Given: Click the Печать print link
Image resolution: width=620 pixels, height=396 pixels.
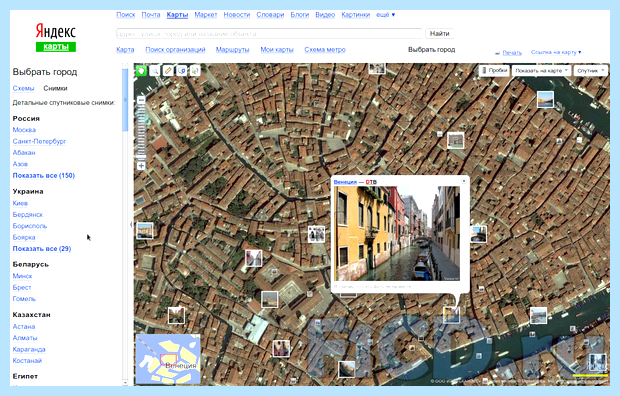Looking at the screenshot, I should pos(512,53).
